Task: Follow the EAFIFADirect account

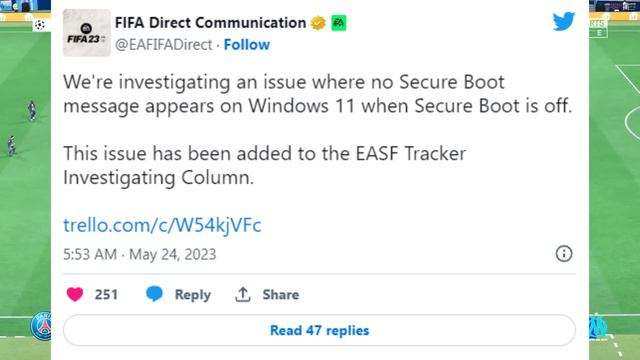Action: 247,44
